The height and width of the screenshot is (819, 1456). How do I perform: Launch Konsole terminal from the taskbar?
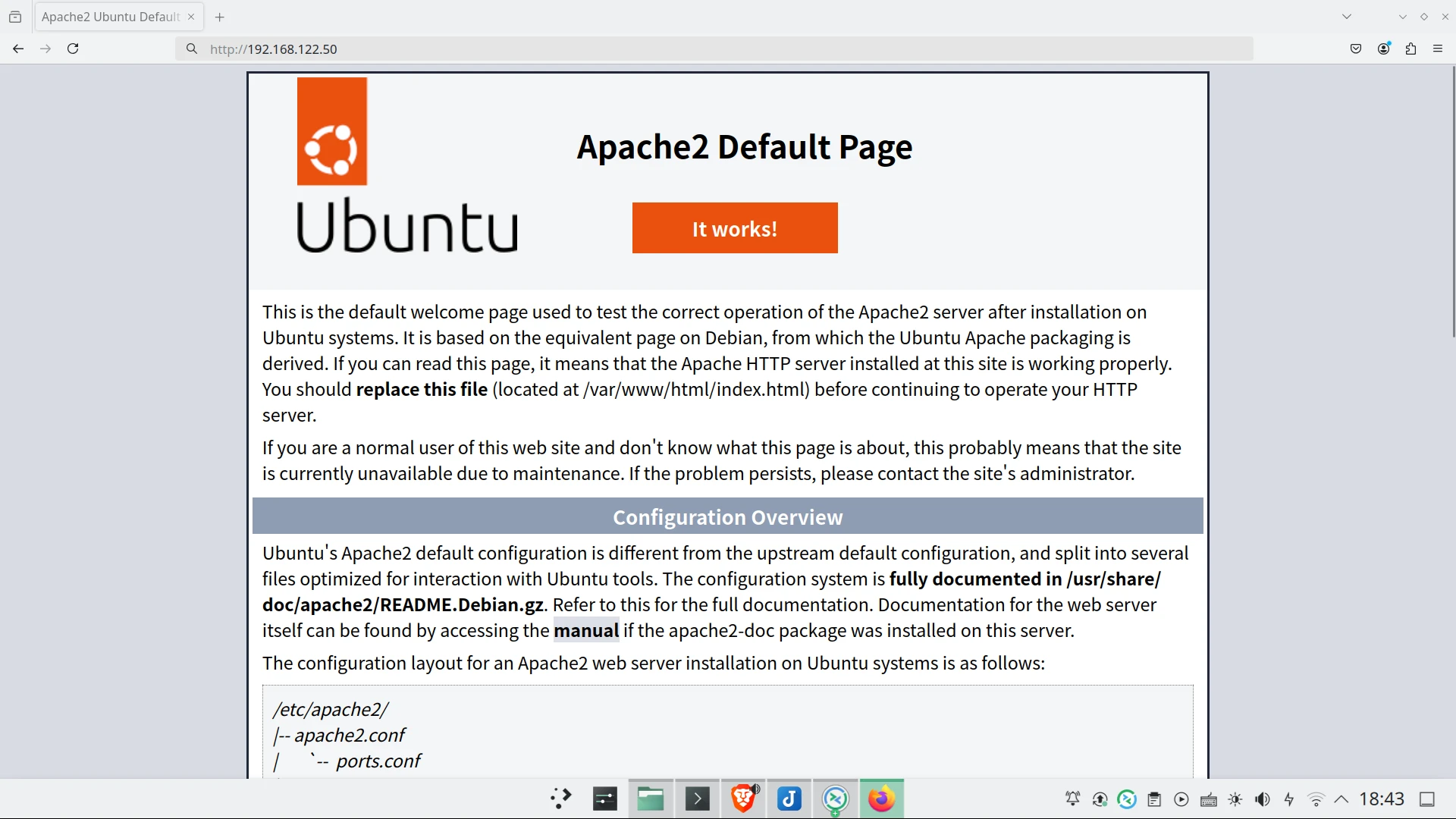(x=697, y=799)
